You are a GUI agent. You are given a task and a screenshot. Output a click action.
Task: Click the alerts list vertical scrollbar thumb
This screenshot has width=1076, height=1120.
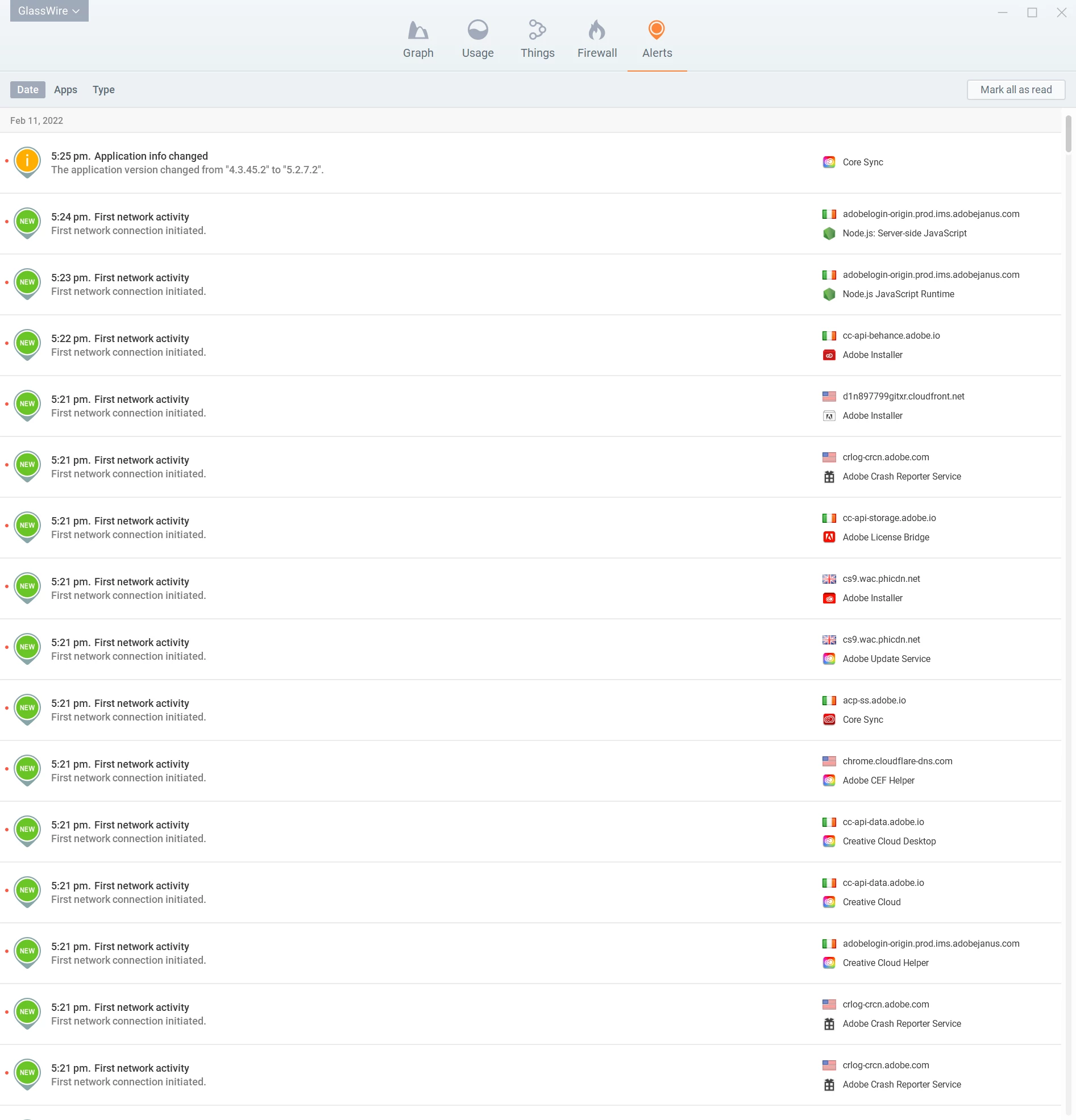1068,134
